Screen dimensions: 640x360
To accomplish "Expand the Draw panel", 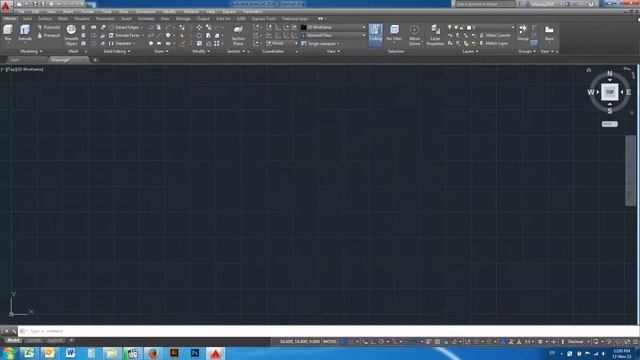I will [x=161, y=51].
